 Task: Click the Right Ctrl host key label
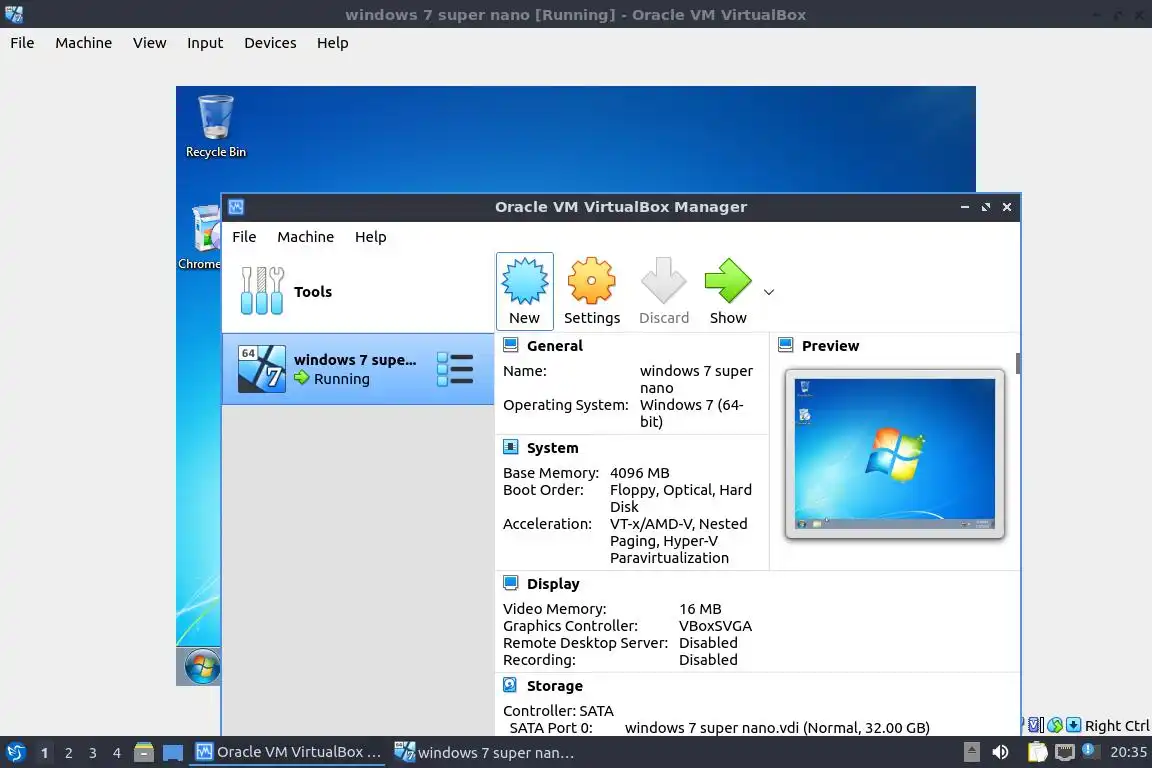point(1117,725)
